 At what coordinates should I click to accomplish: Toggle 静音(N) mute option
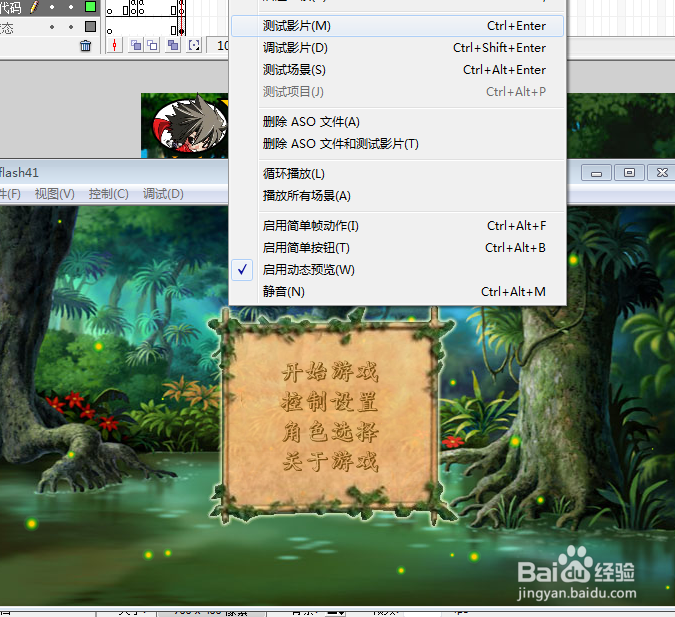point(397,292)
